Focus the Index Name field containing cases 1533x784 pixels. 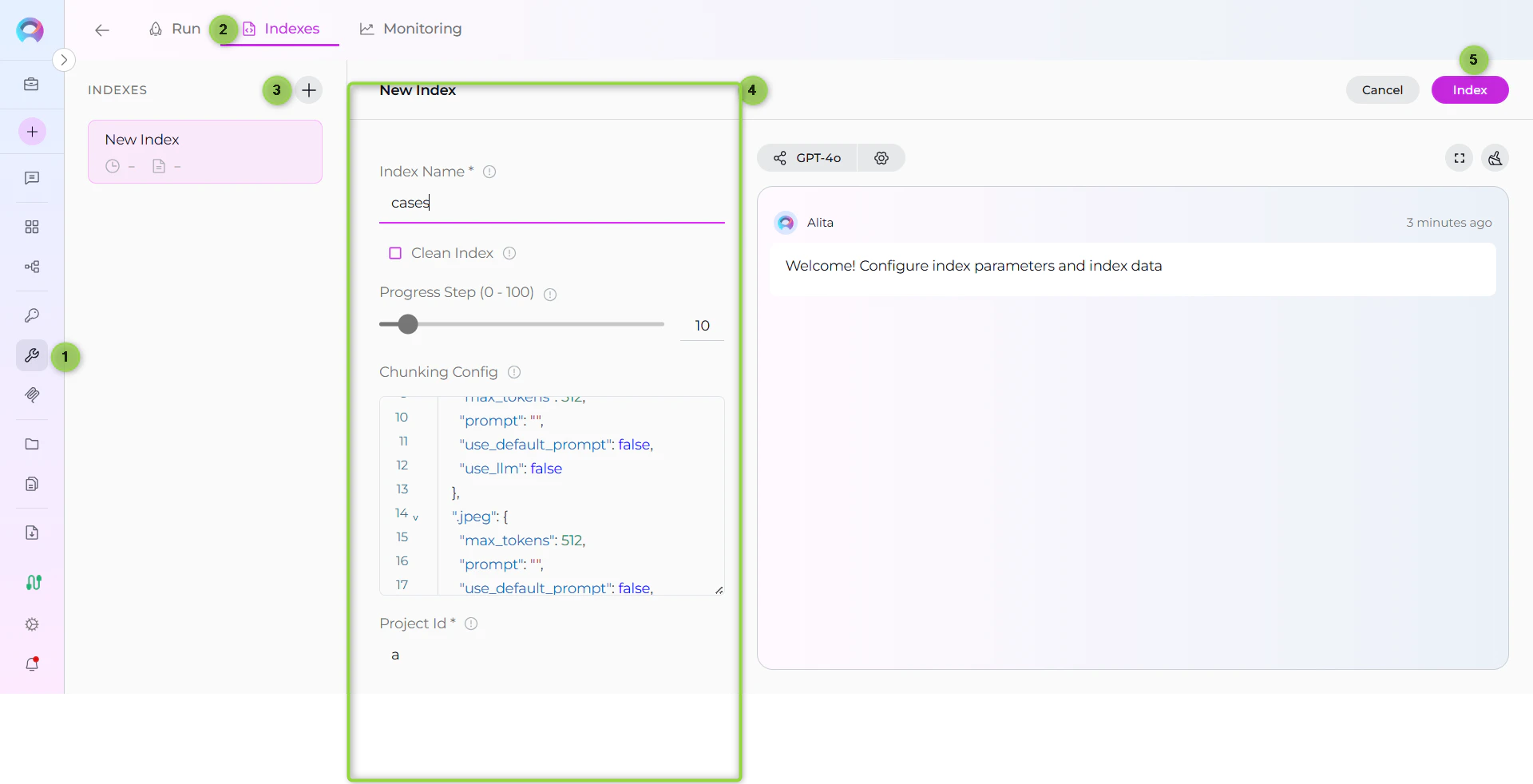[552, 203]
